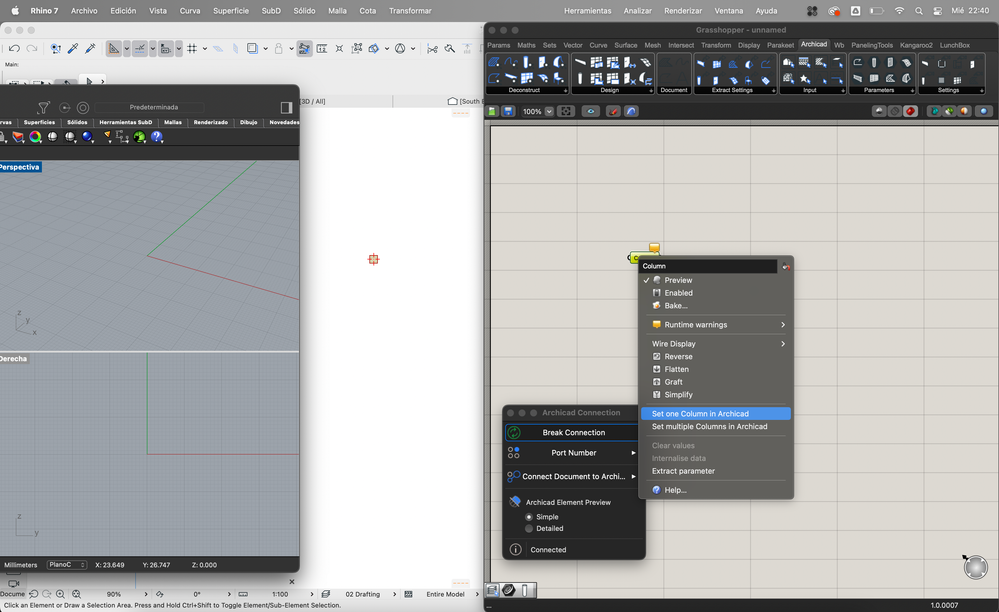Save the Grasshopper document with the disk icon
The height and width of the screenshot is (612, 999).
508,111
